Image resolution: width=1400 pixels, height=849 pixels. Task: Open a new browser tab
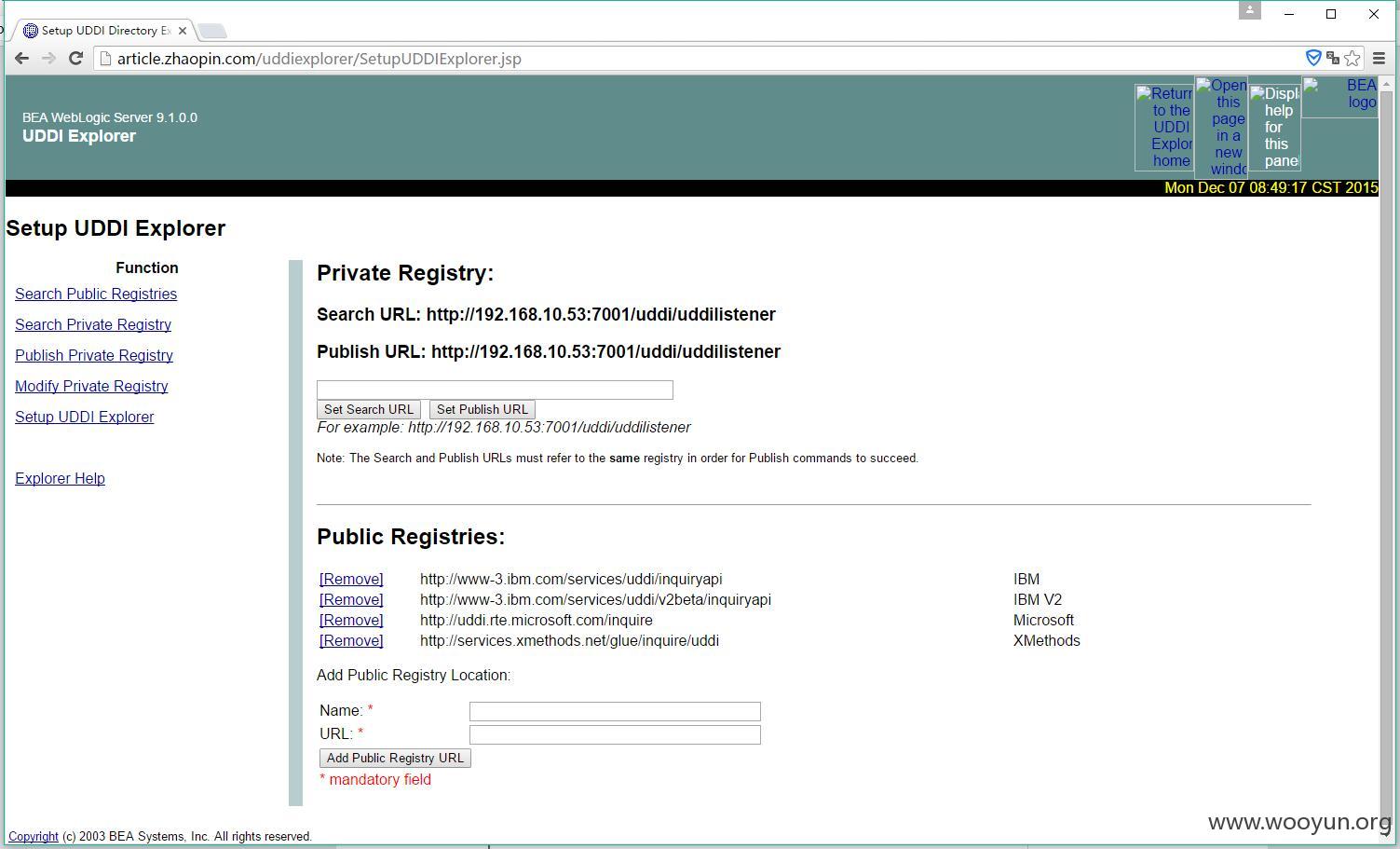pos(212,31)
